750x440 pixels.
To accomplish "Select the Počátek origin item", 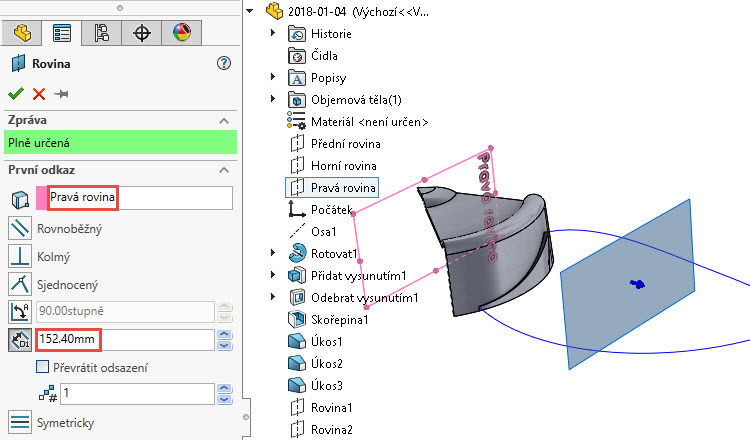I will [331, 210].
